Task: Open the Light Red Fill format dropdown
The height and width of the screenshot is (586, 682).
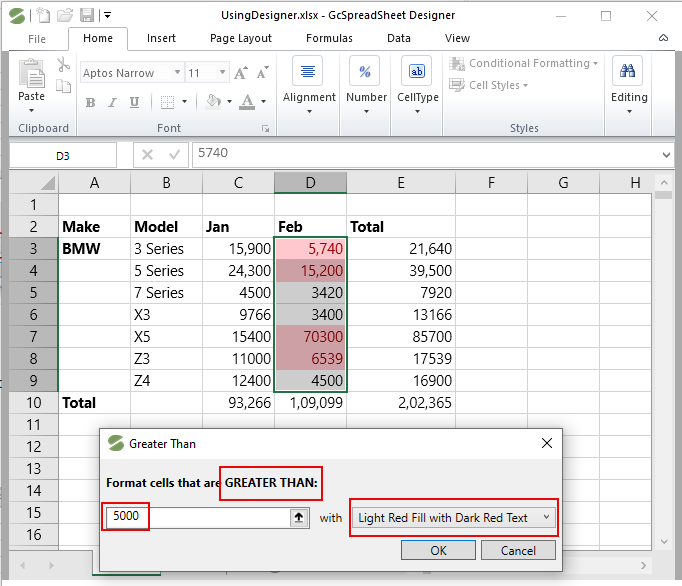Action: (x=453, y=518)
